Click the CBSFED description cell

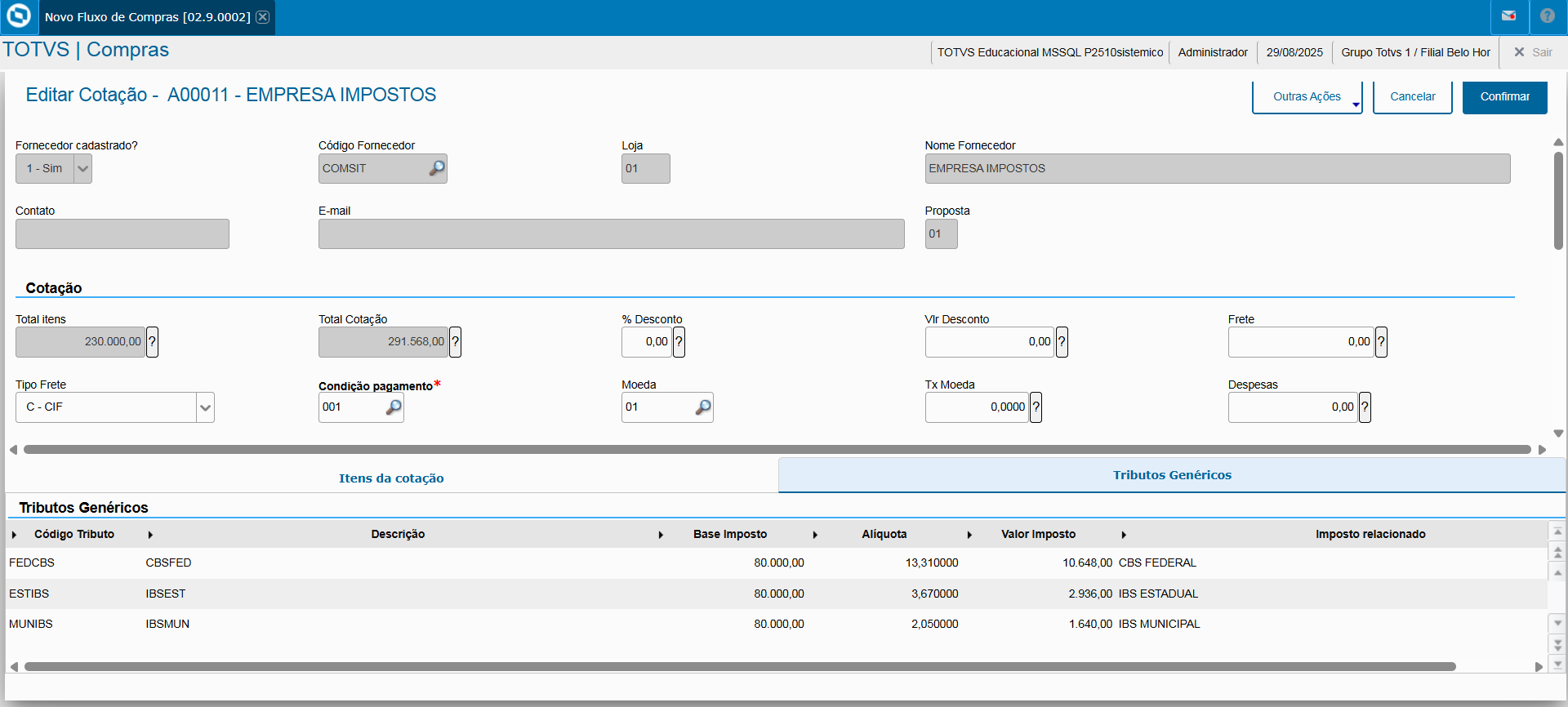[x=168, y=563]
